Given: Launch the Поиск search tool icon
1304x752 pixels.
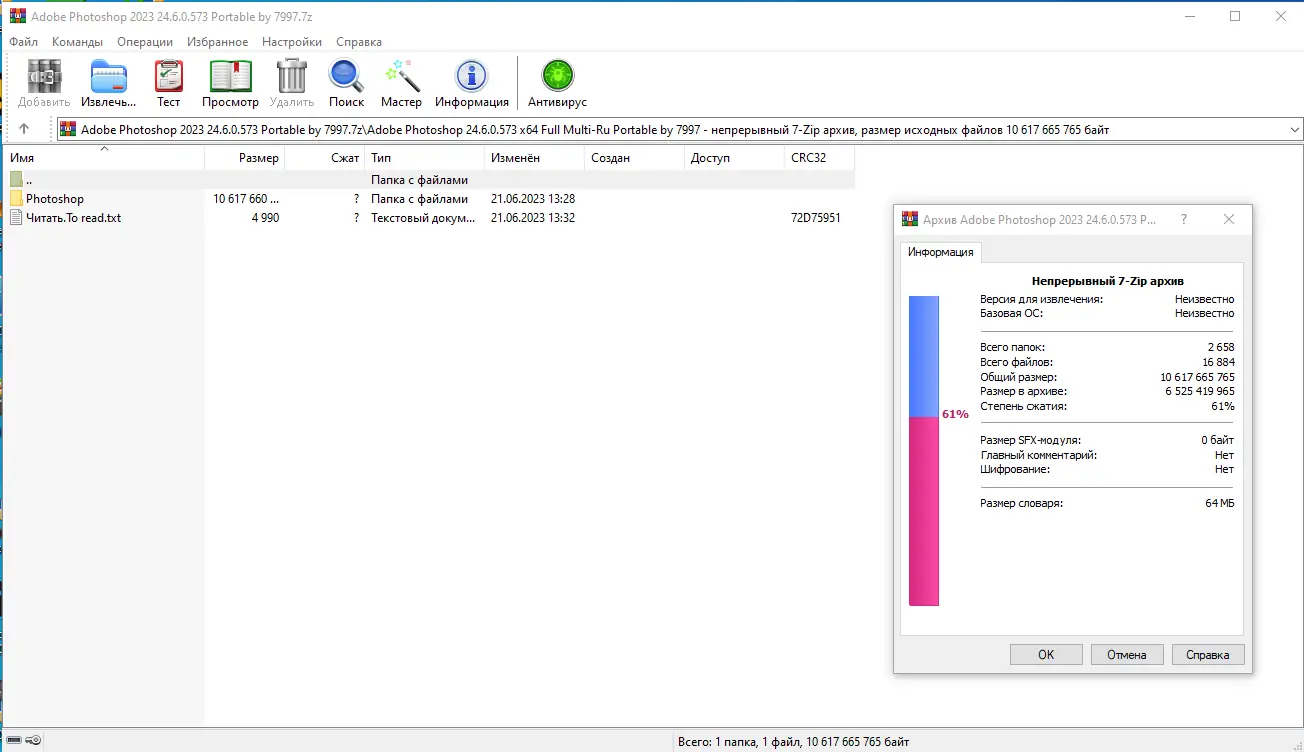Looking at the screenshot, I should (x=346, y=75).
